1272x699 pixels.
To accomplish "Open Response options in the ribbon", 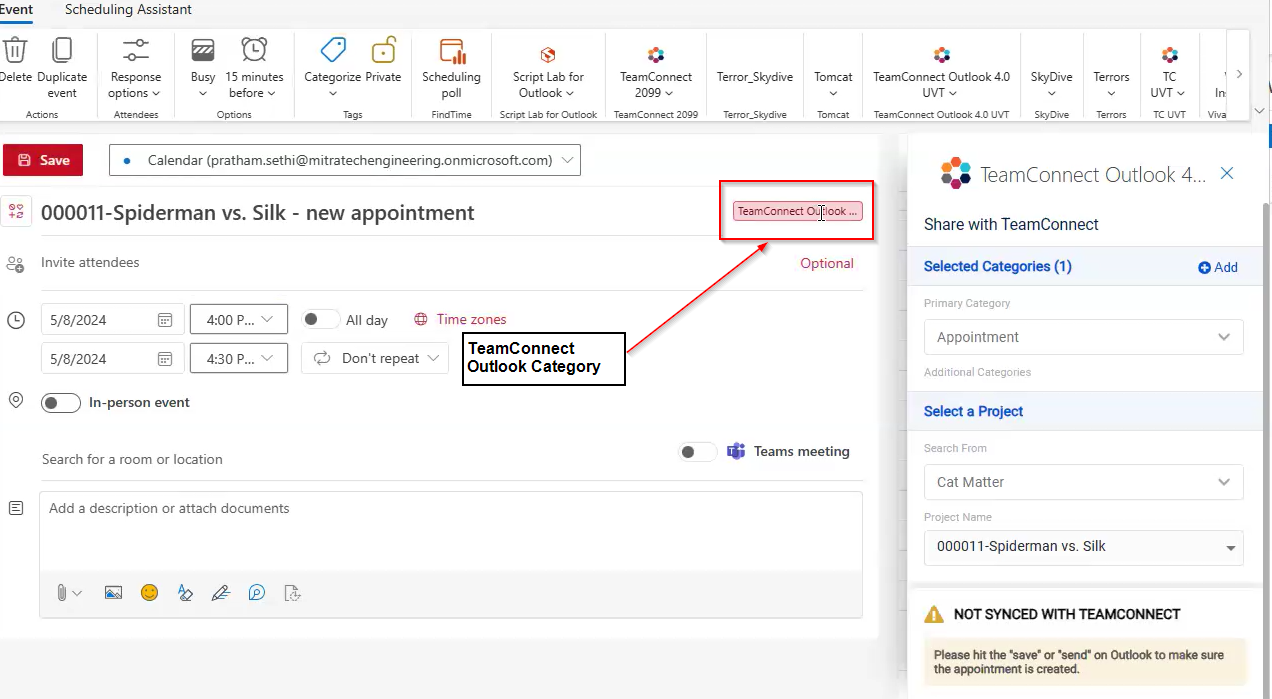I will point(135,68).
